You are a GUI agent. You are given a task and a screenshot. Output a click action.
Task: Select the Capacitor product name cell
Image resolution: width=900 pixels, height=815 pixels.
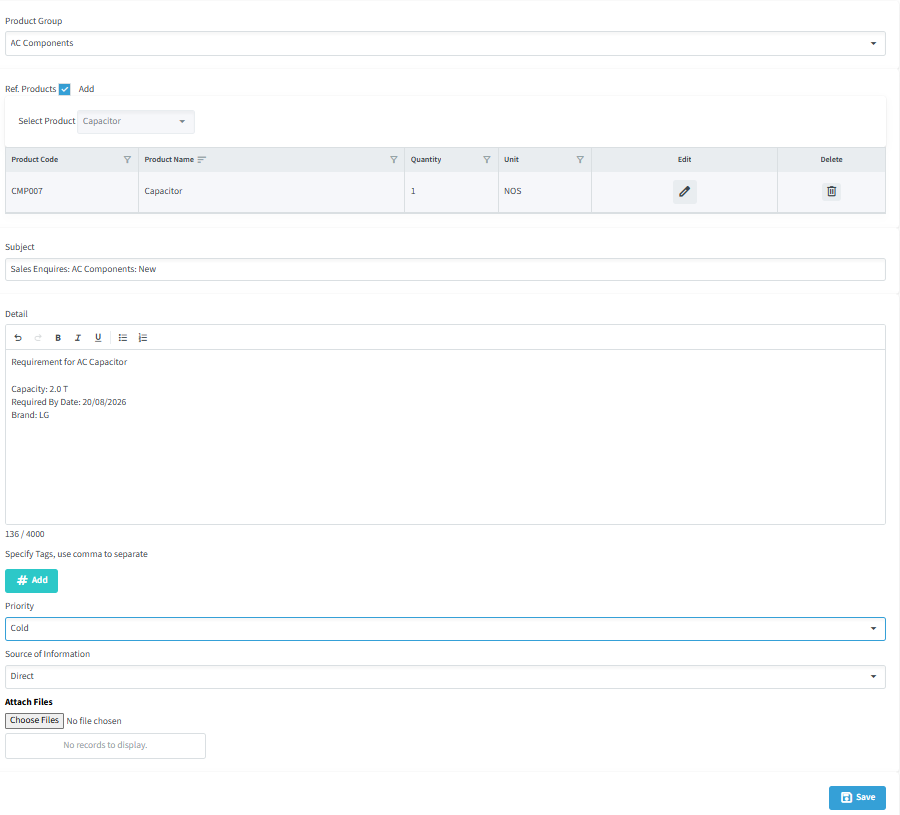pyautogui.click(x=271, y=192)
